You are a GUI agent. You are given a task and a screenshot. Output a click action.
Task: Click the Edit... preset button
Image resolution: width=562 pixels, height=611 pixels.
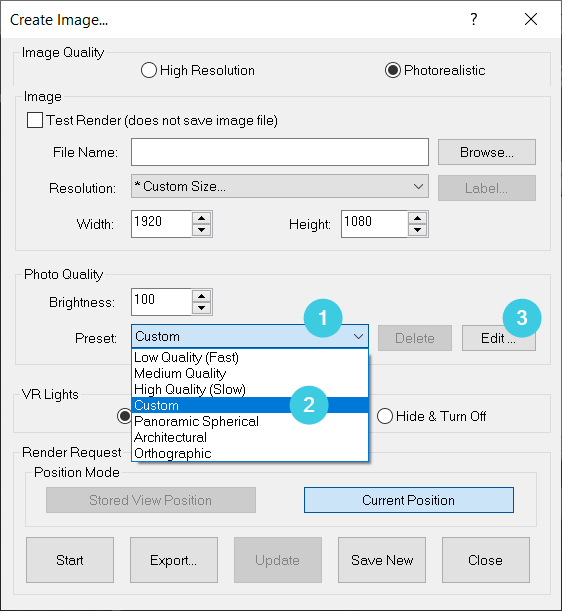[498, 338]
